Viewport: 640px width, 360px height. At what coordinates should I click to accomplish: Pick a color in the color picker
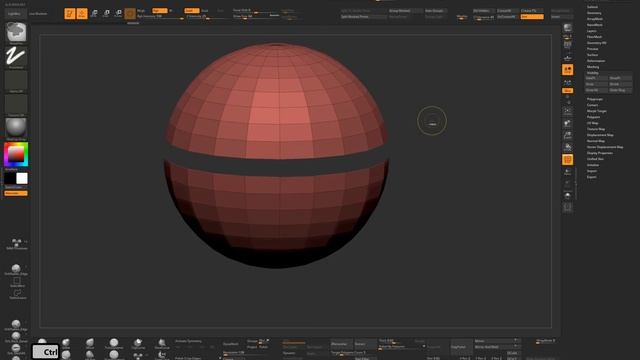(16, 154)
